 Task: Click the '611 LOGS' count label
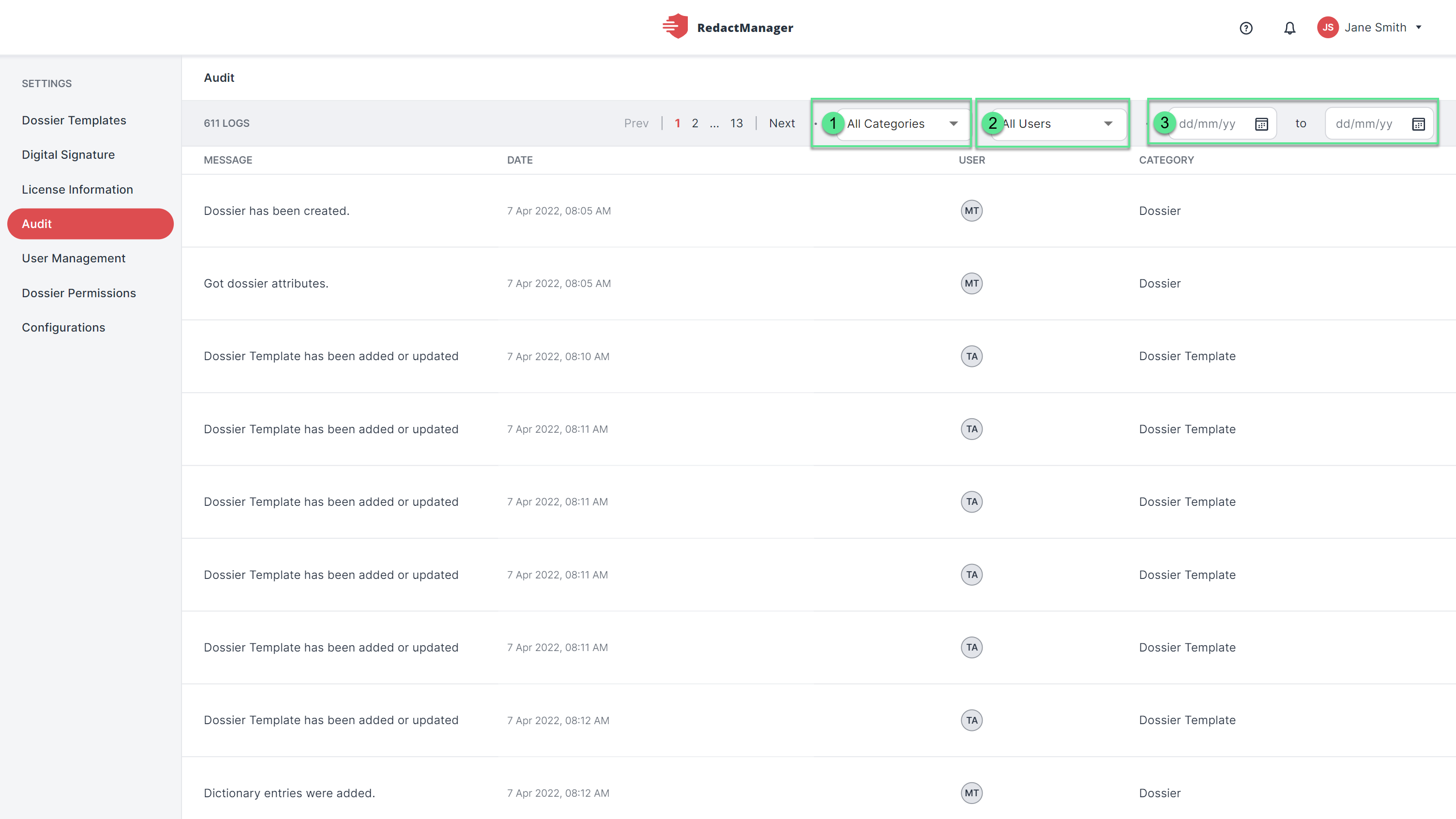coord(226,123)
